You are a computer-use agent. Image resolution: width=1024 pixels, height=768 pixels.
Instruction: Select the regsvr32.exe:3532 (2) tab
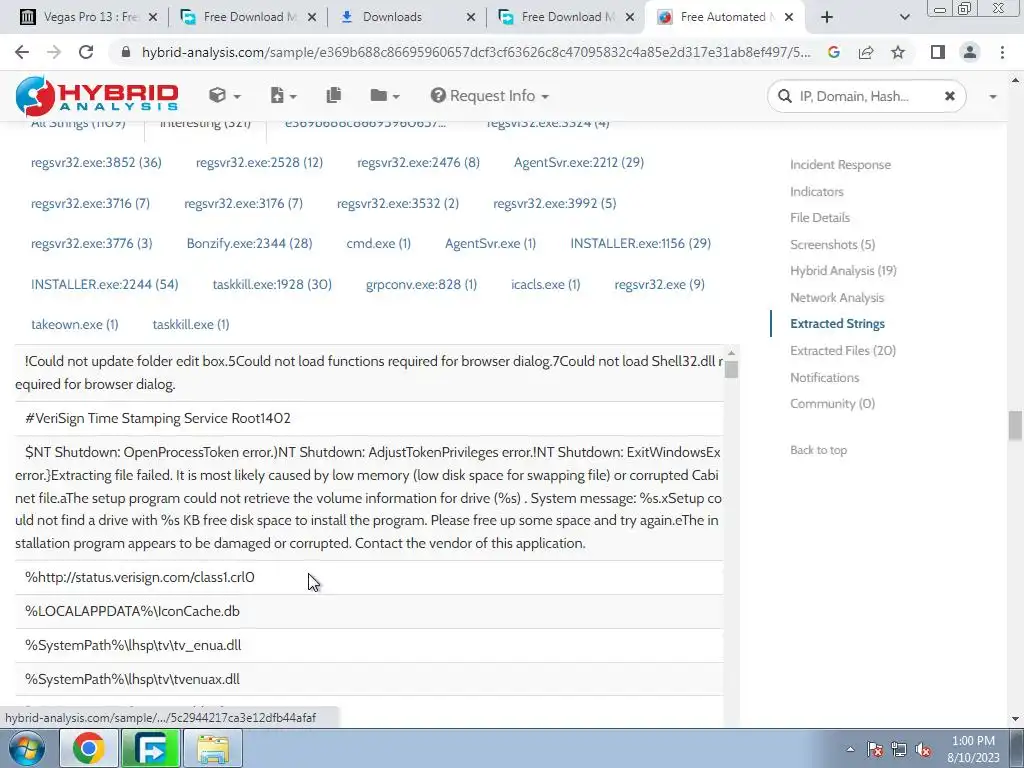coord(398,203)
